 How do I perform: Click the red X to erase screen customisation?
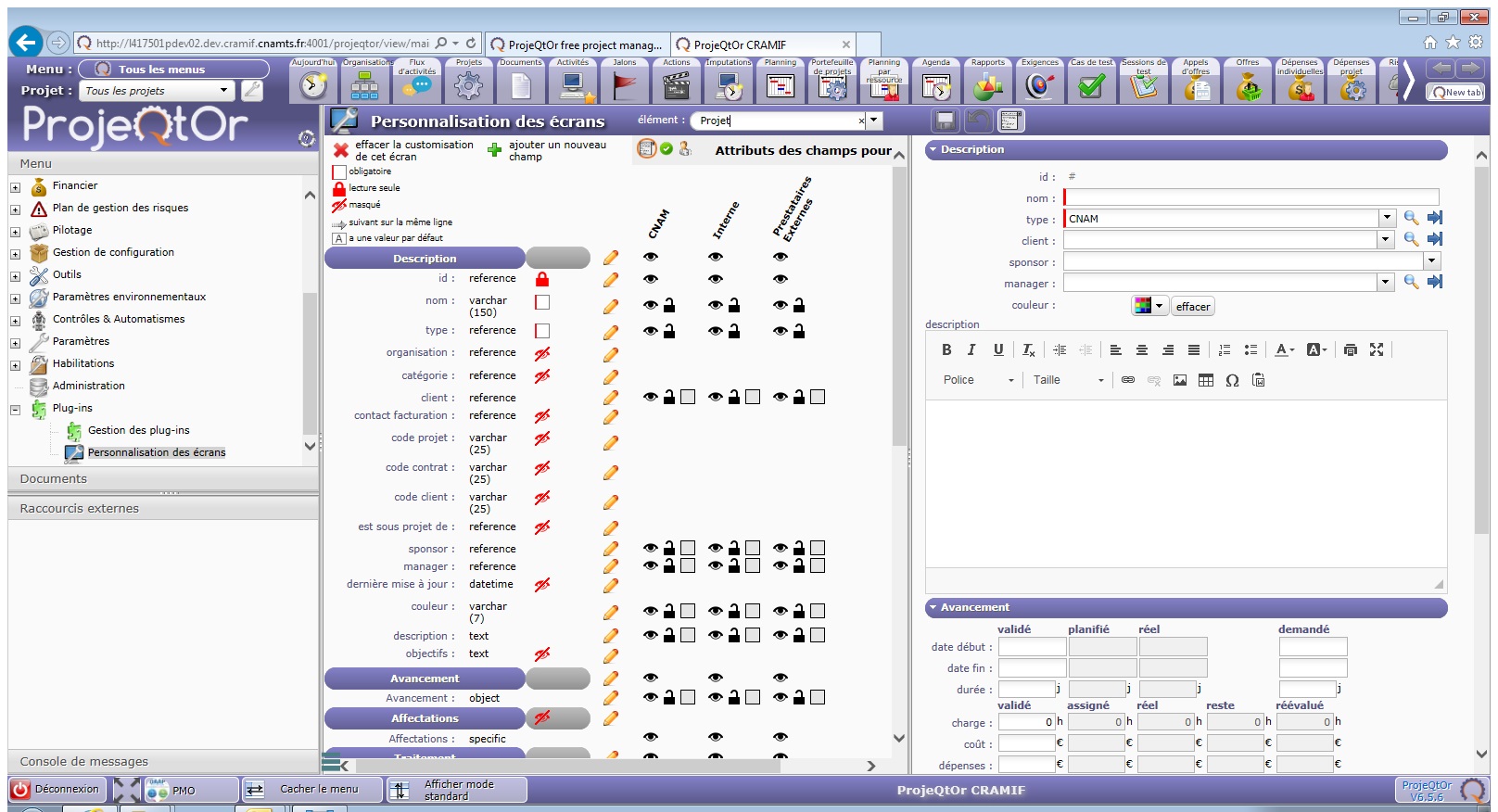pyautogui.click(x=340, y=150)
